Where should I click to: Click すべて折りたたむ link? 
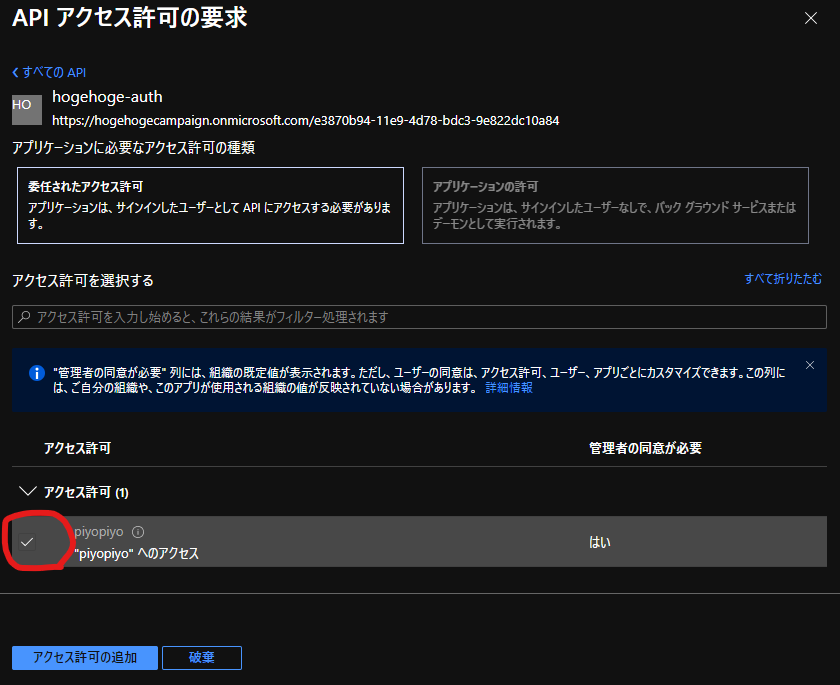point(783,278)
